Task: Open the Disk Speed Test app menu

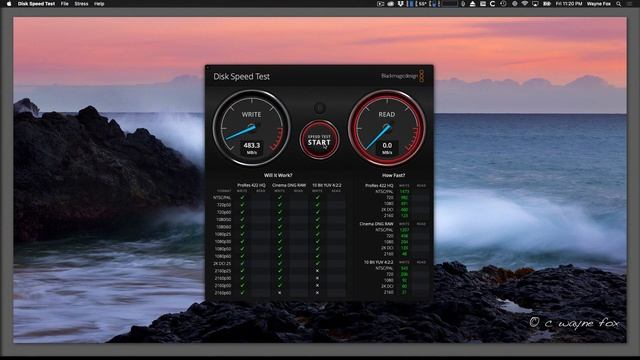Action: [36, 4]
